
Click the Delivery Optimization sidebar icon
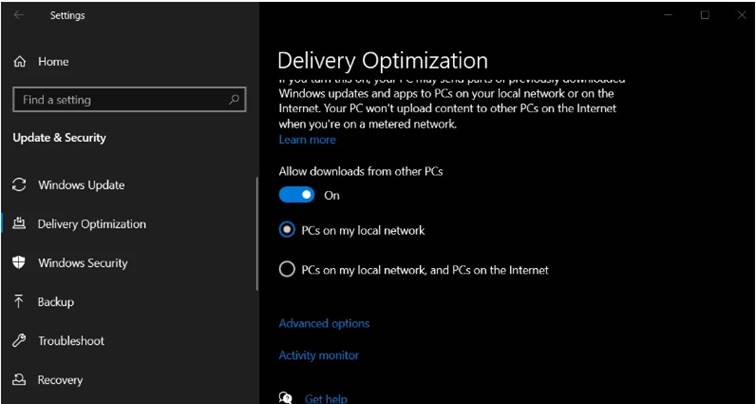click(x=19, y=224)
